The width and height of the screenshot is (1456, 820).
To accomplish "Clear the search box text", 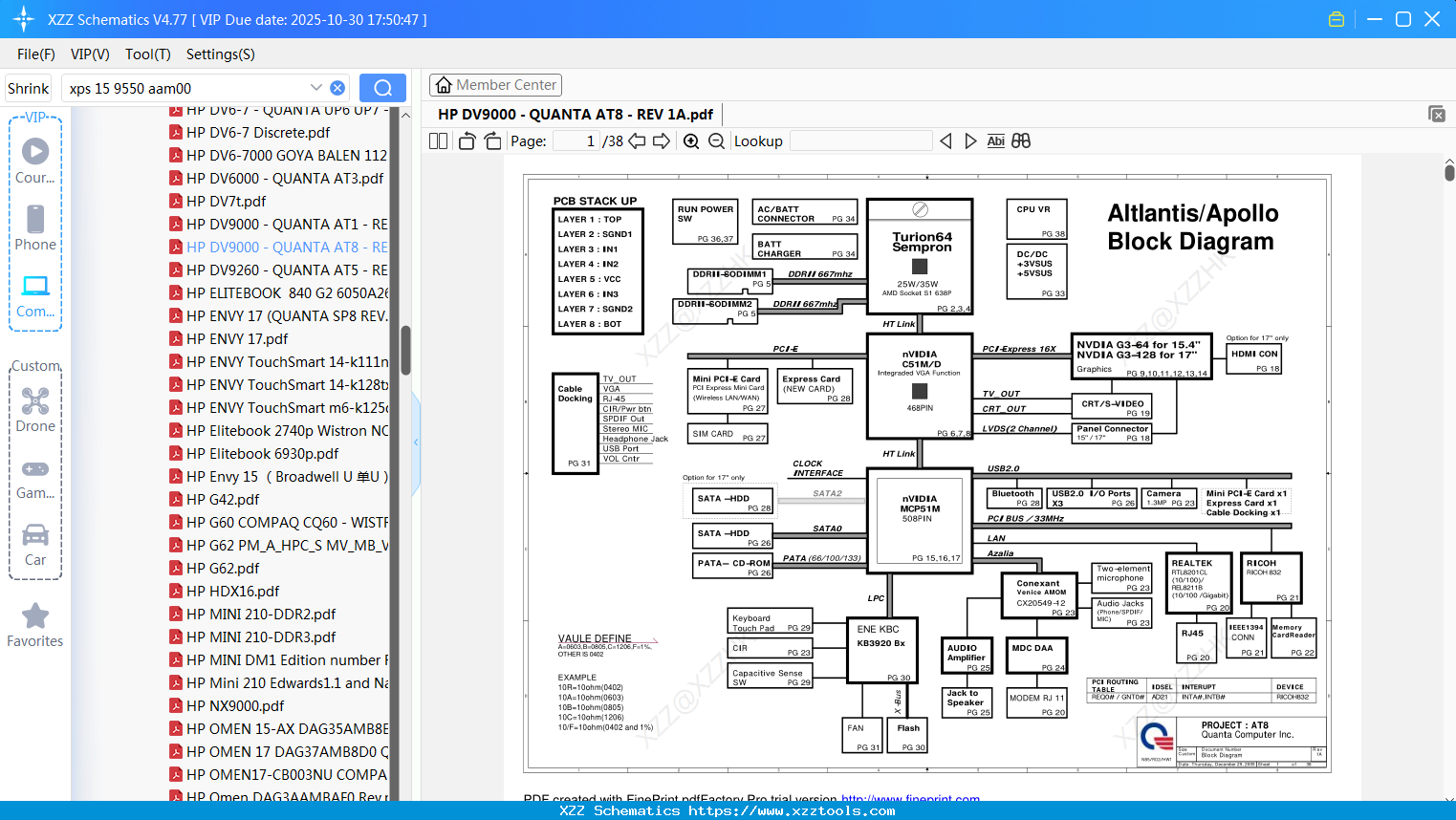I will point(337,88).
